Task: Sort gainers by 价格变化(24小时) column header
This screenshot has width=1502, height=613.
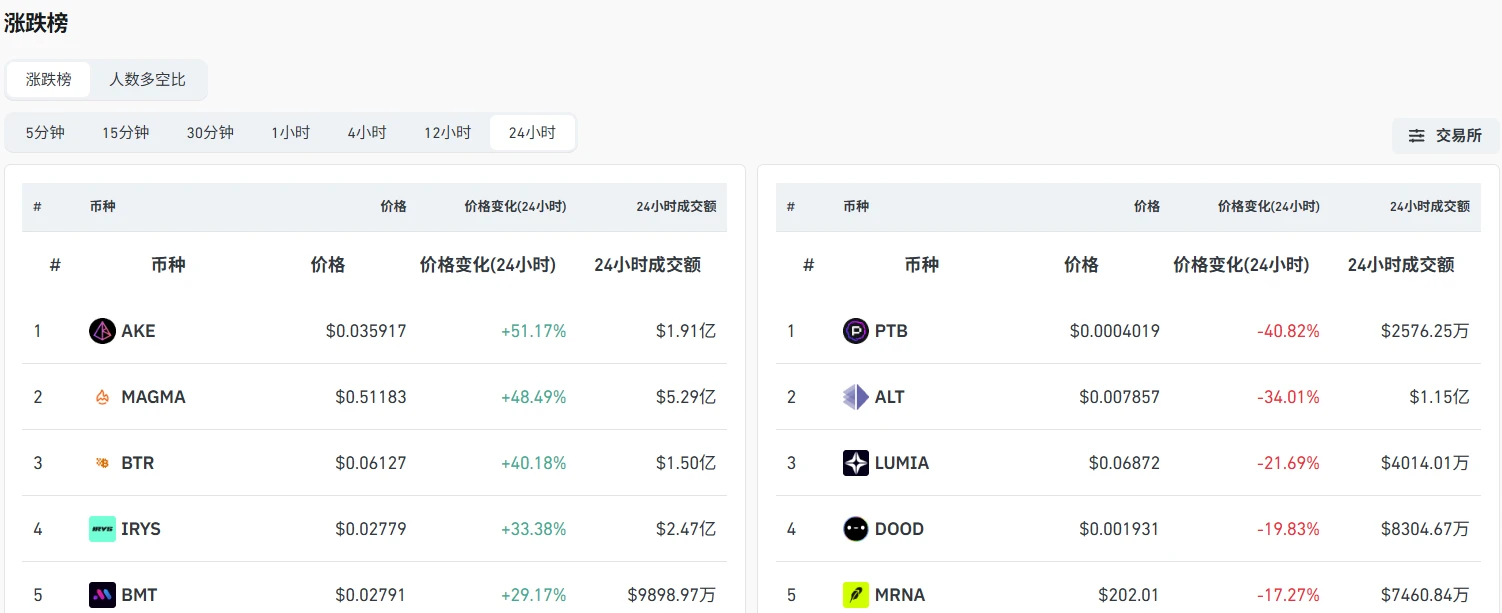Action: pyautogui.click(x=488, y=265)
